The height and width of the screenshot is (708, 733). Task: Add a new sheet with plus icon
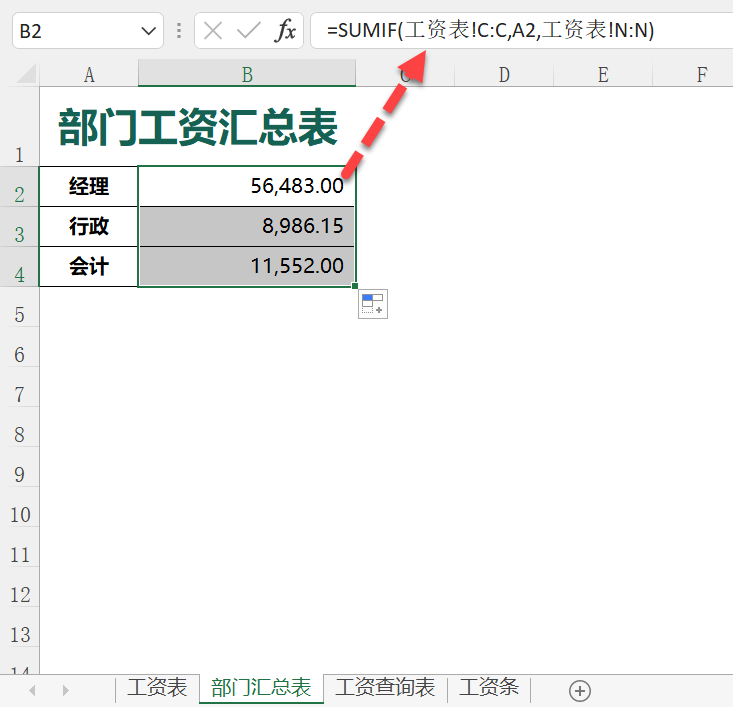click(580, 691)
